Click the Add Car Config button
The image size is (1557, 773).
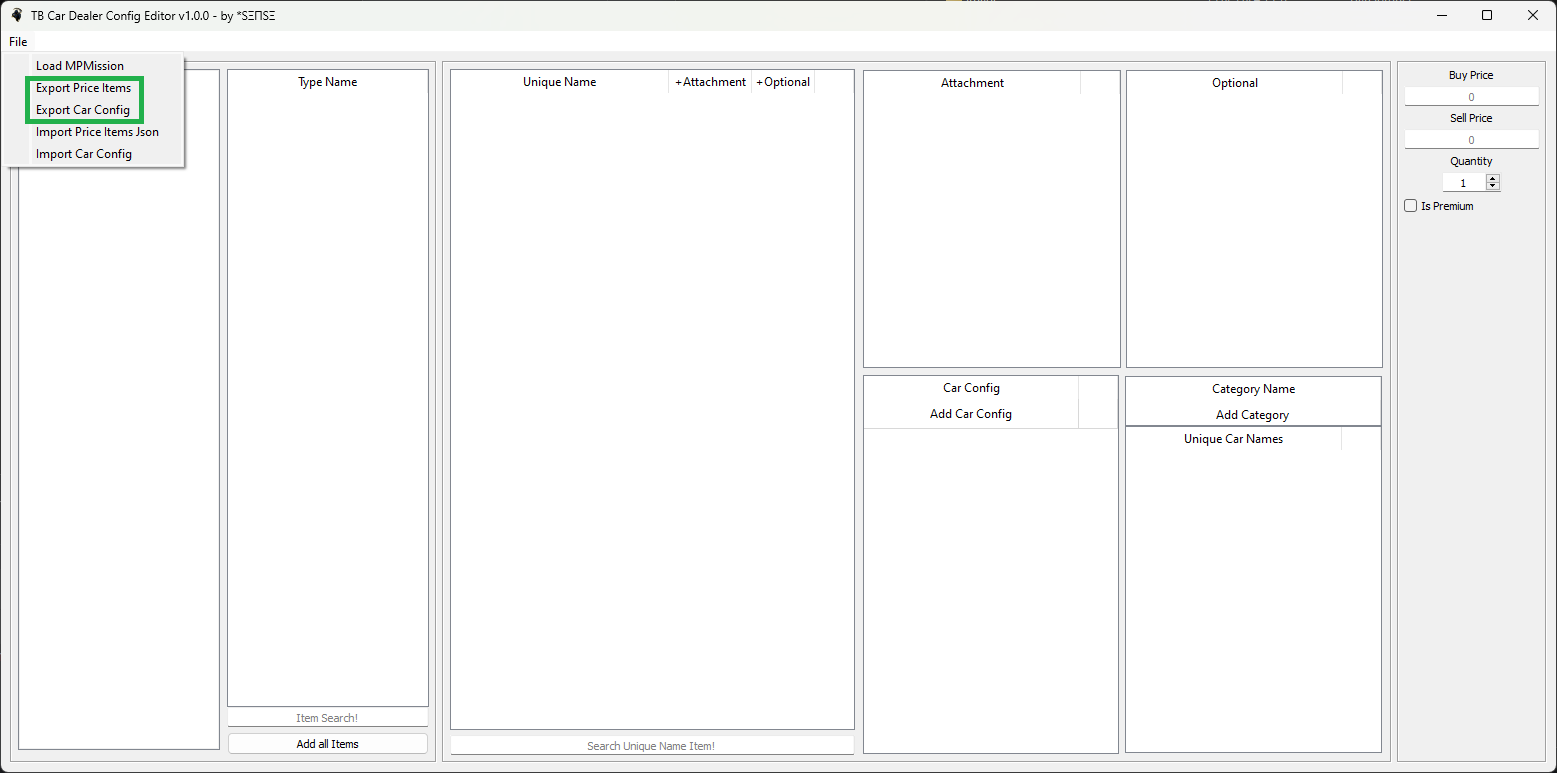[970, 414]
